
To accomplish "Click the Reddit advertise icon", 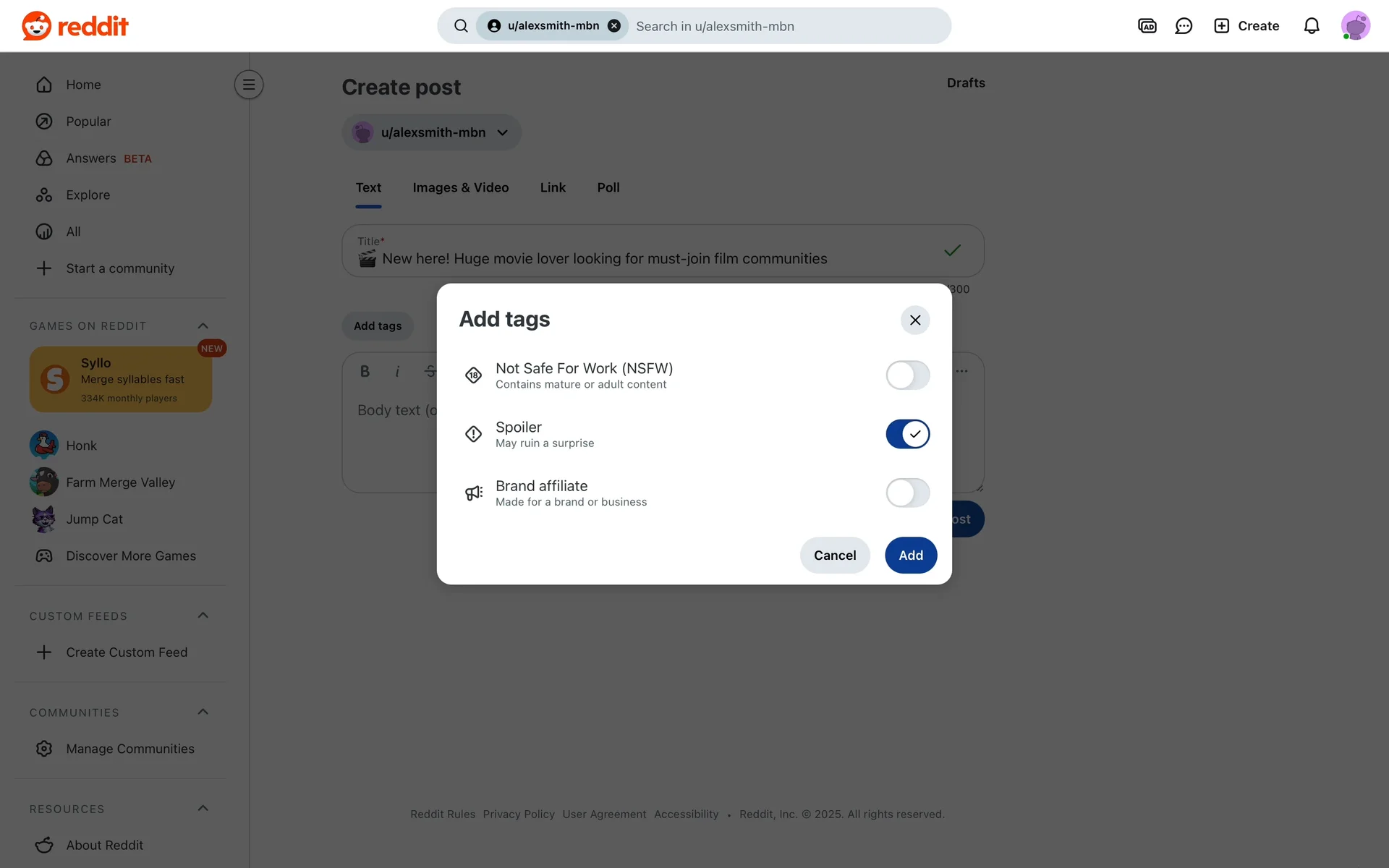I will (1147, 26).
